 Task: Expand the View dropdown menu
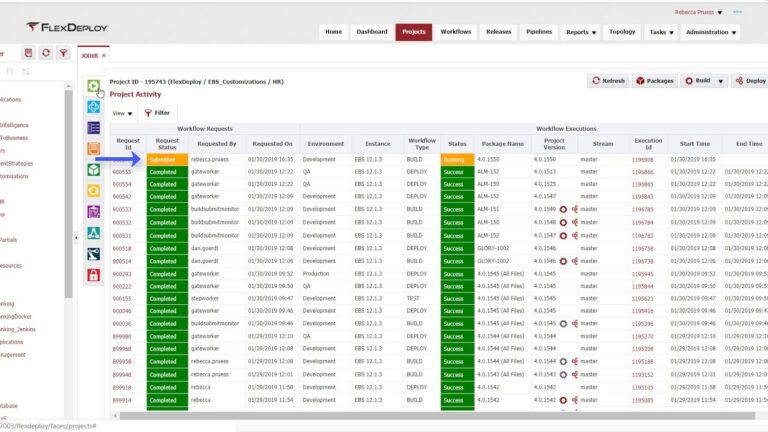pos(122,113)
